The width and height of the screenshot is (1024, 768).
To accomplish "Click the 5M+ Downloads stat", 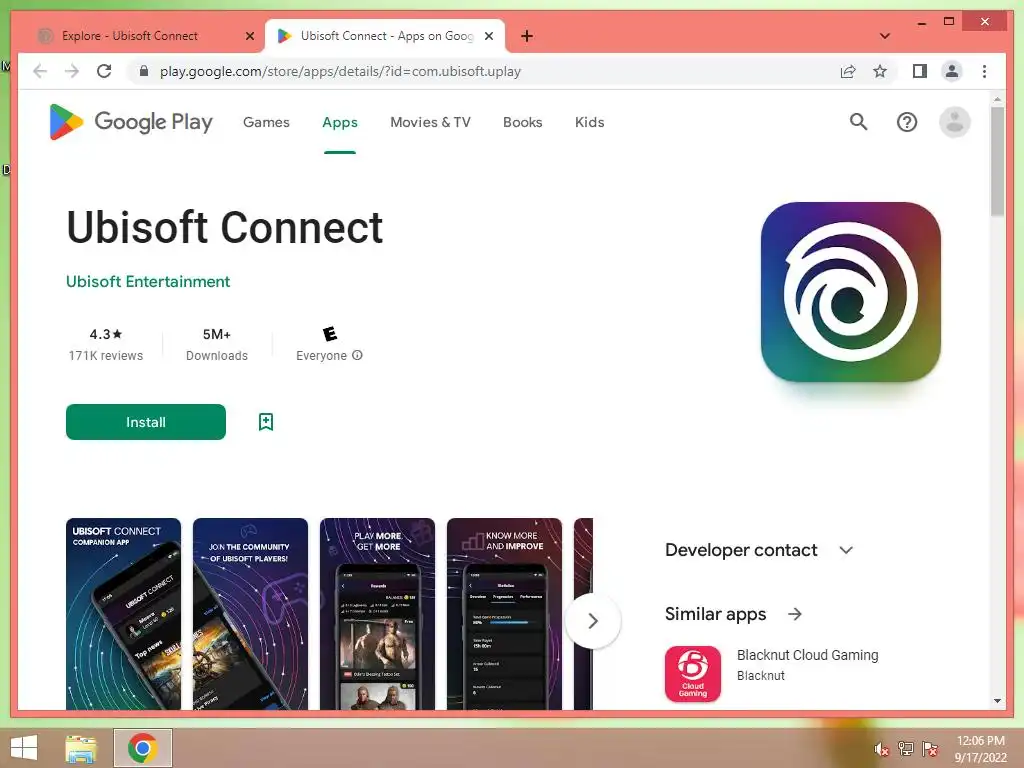I will 217,344.
